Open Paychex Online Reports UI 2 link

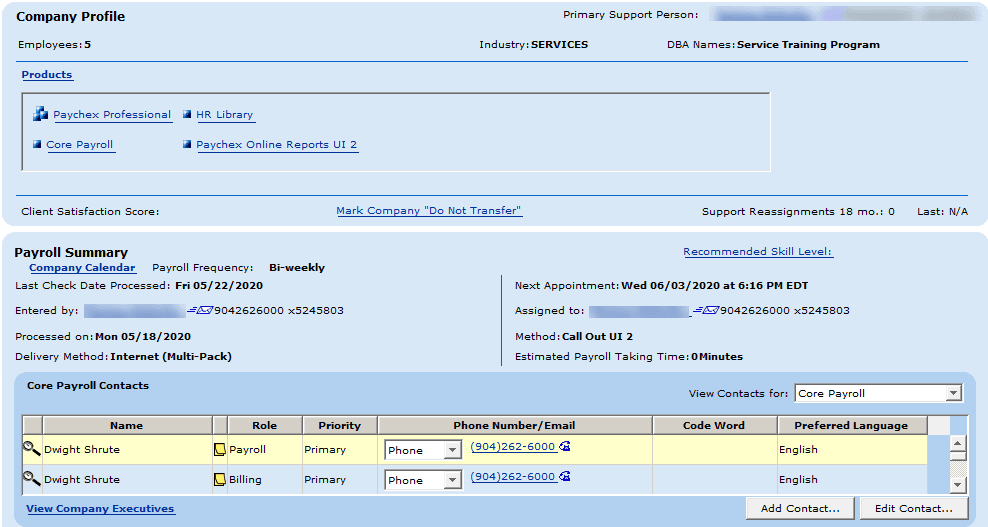click(277, 144)
